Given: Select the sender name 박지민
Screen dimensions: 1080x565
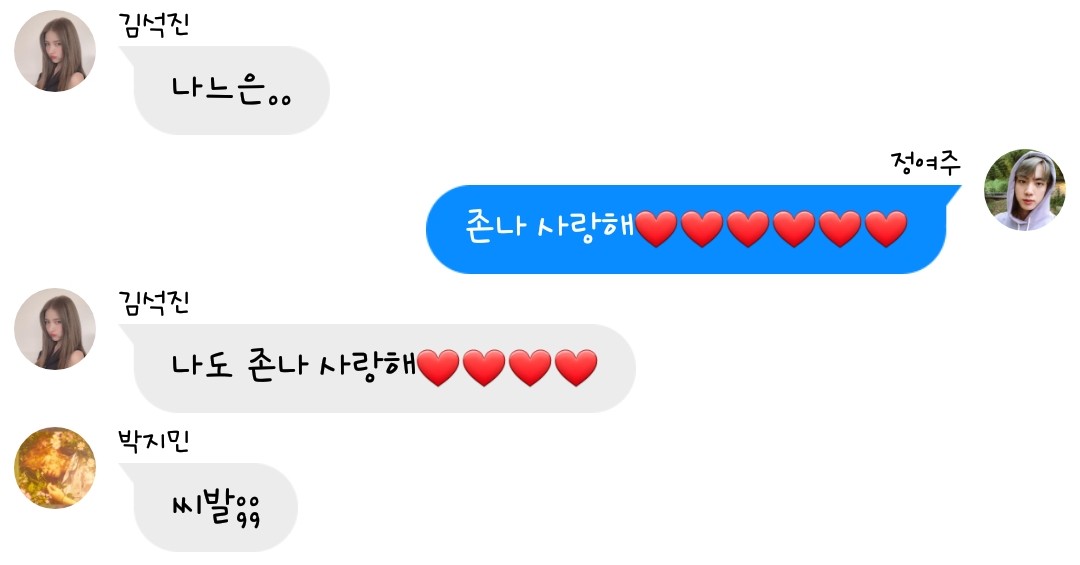Looking at the screenshot, I should [x=154, y=441].
